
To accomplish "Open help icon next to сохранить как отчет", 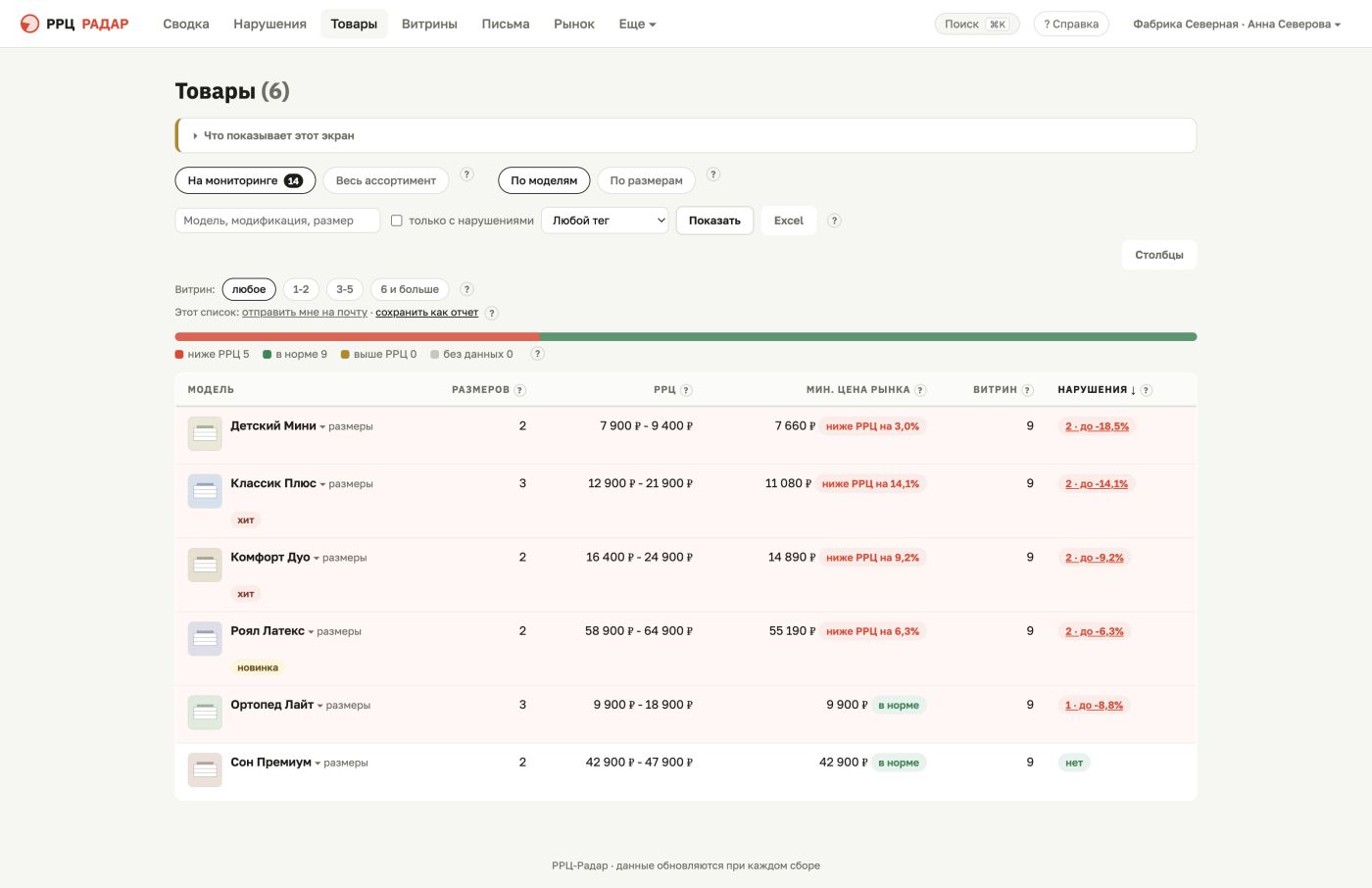I will click(x=492, y=313).
